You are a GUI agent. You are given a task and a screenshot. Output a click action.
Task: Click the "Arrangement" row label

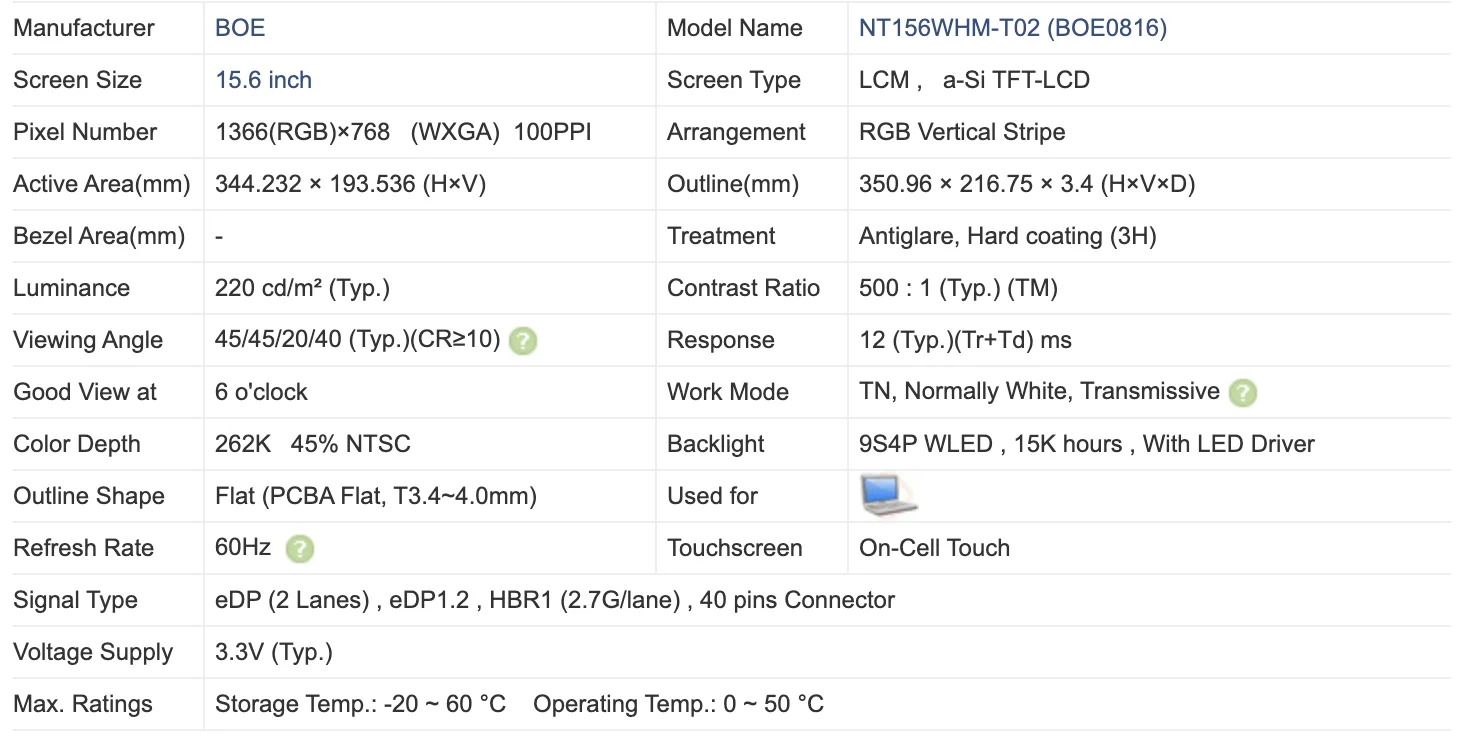click(x=737, y=132)
